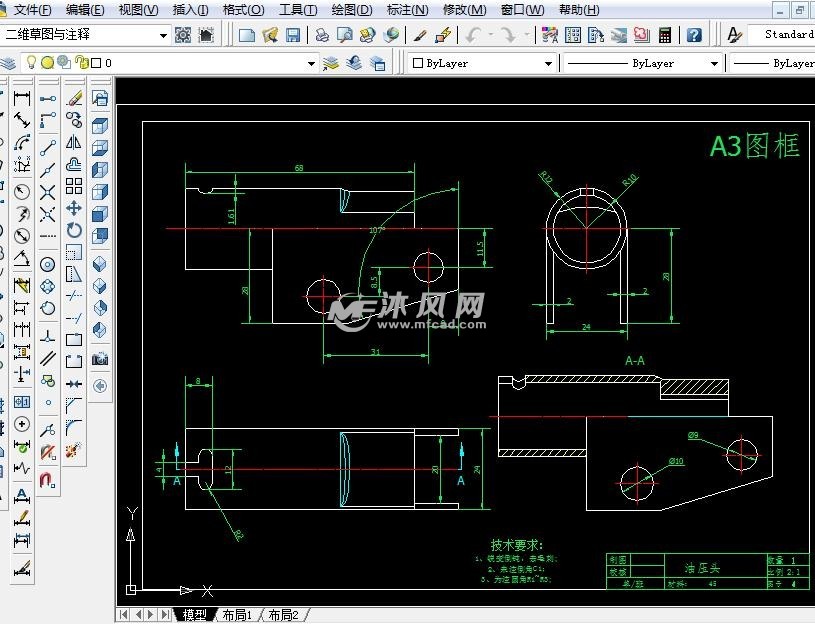Select the linear dimension tool in the left toolbar
This screenshot has height=624, width=815.
coord(20,98)
